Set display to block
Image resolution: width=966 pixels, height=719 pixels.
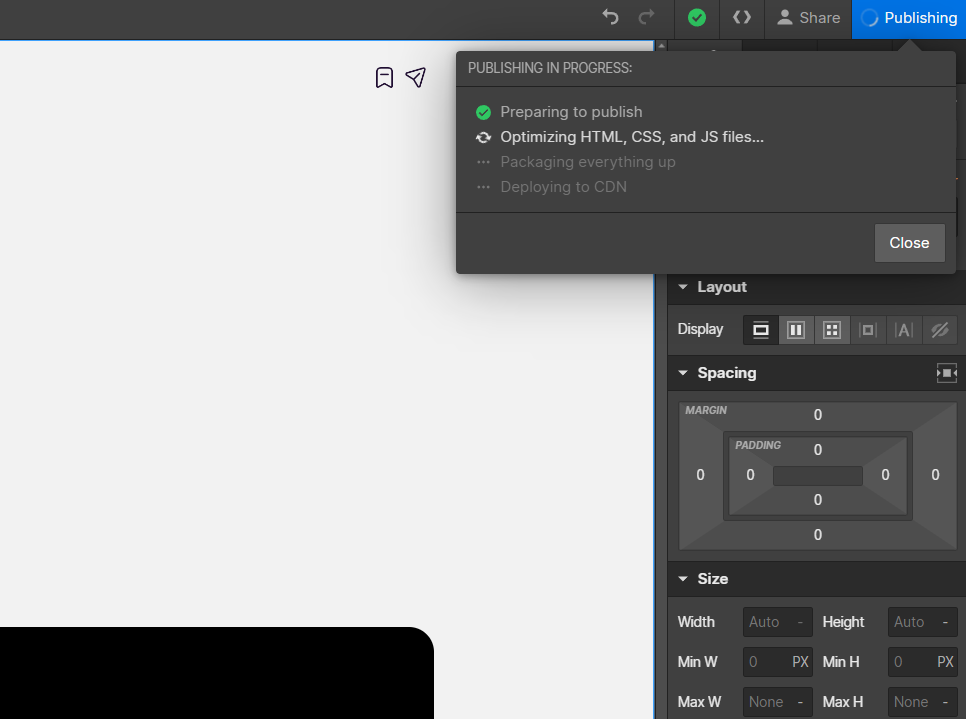coord(761,330)
